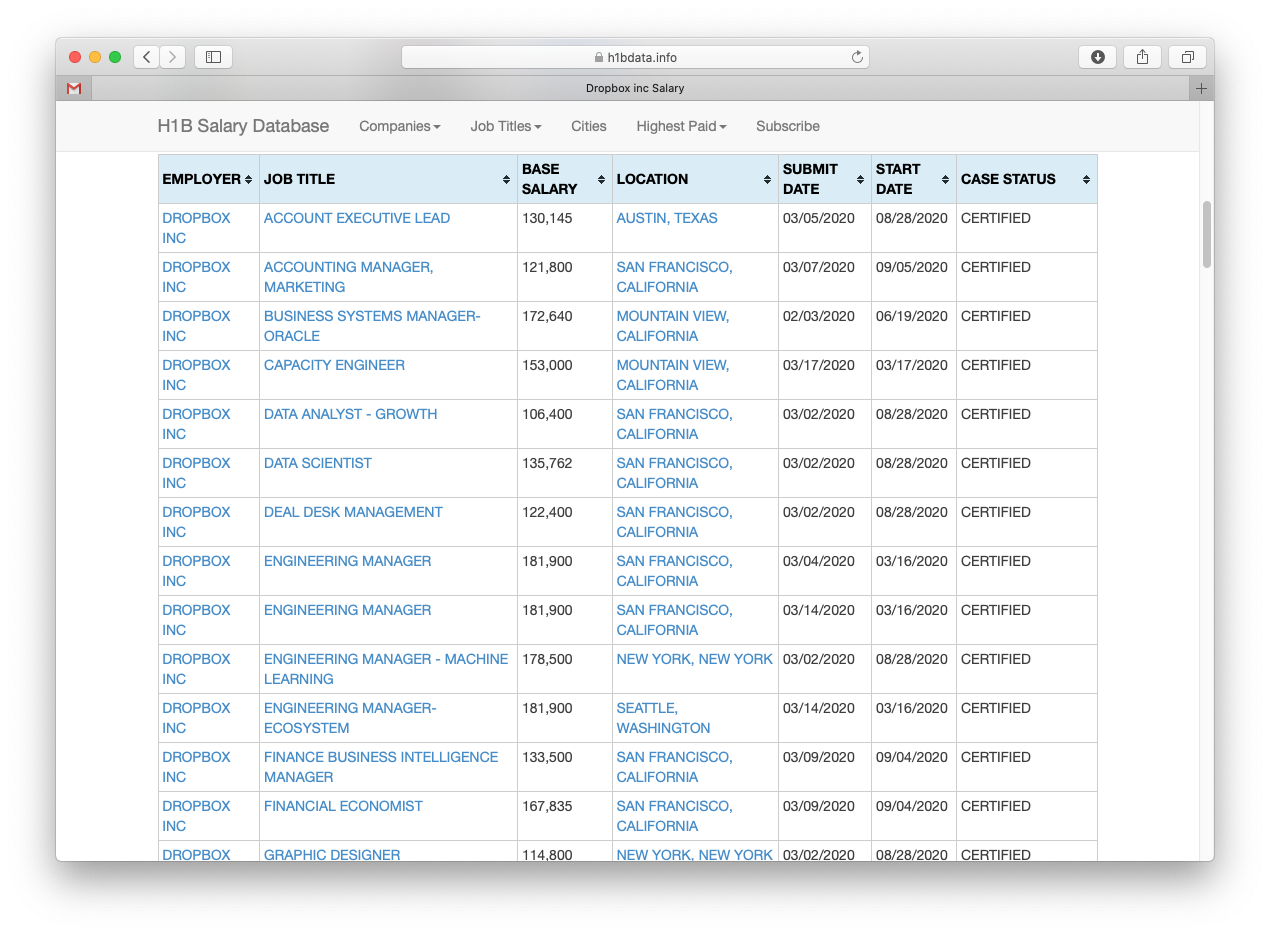Expand the Job Titles dropdown
Image resolution: width=1270 pixels, height=935 pixels.
click(x=506, y=126)
